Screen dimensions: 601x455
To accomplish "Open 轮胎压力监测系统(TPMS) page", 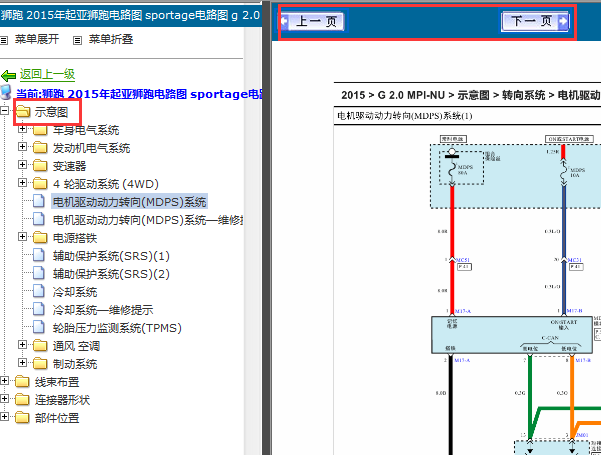I will pos(117,328).
